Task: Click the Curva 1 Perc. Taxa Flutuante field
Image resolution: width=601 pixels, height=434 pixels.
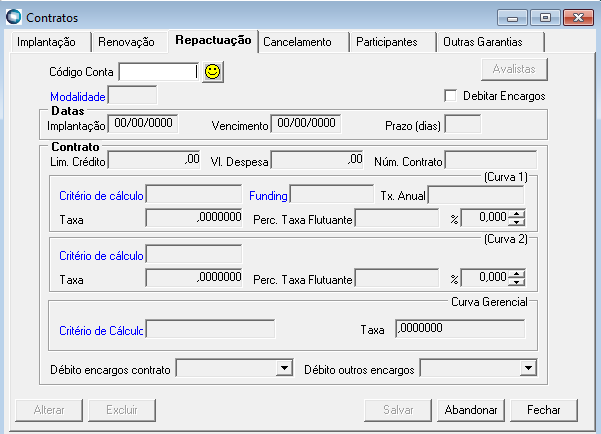Action: pyautogui.click(x=397, y=218)
